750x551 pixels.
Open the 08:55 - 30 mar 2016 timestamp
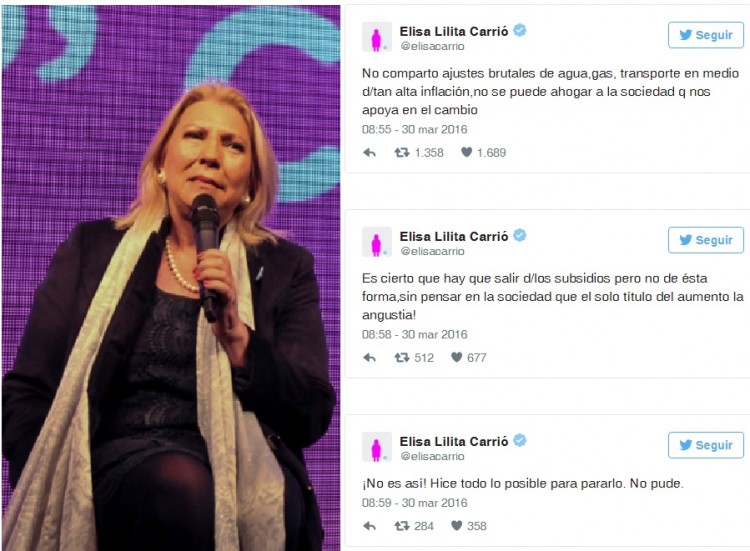[x=414, y=130]
